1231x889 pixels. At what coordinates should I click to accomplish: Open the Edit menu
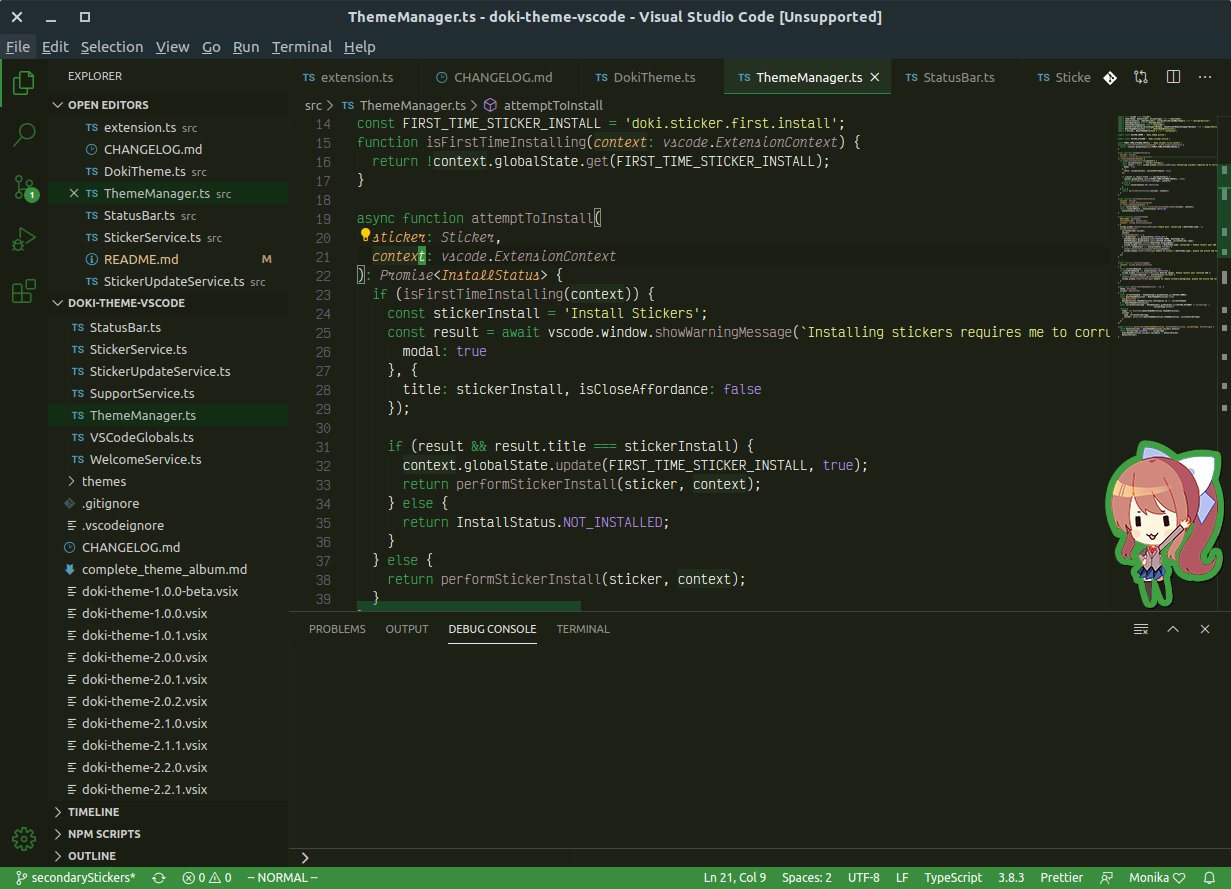tap(55, 47)
